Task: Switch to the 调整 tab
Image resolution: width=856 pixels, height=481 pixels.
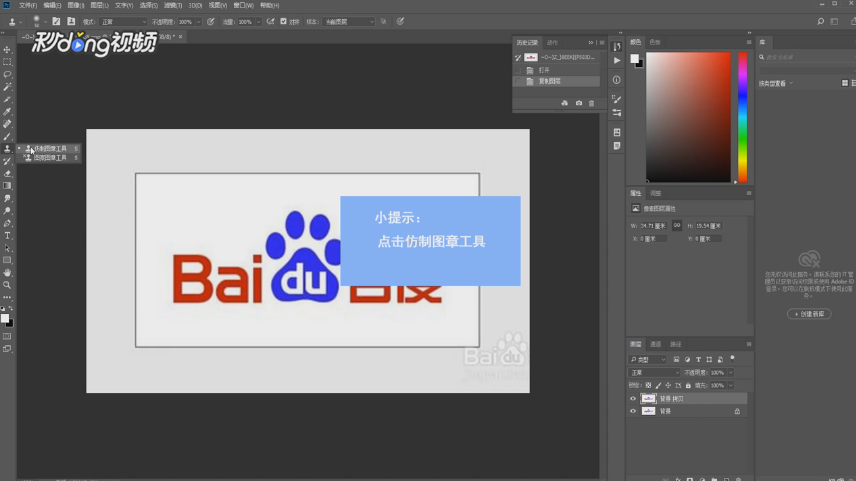Action: 656,193
